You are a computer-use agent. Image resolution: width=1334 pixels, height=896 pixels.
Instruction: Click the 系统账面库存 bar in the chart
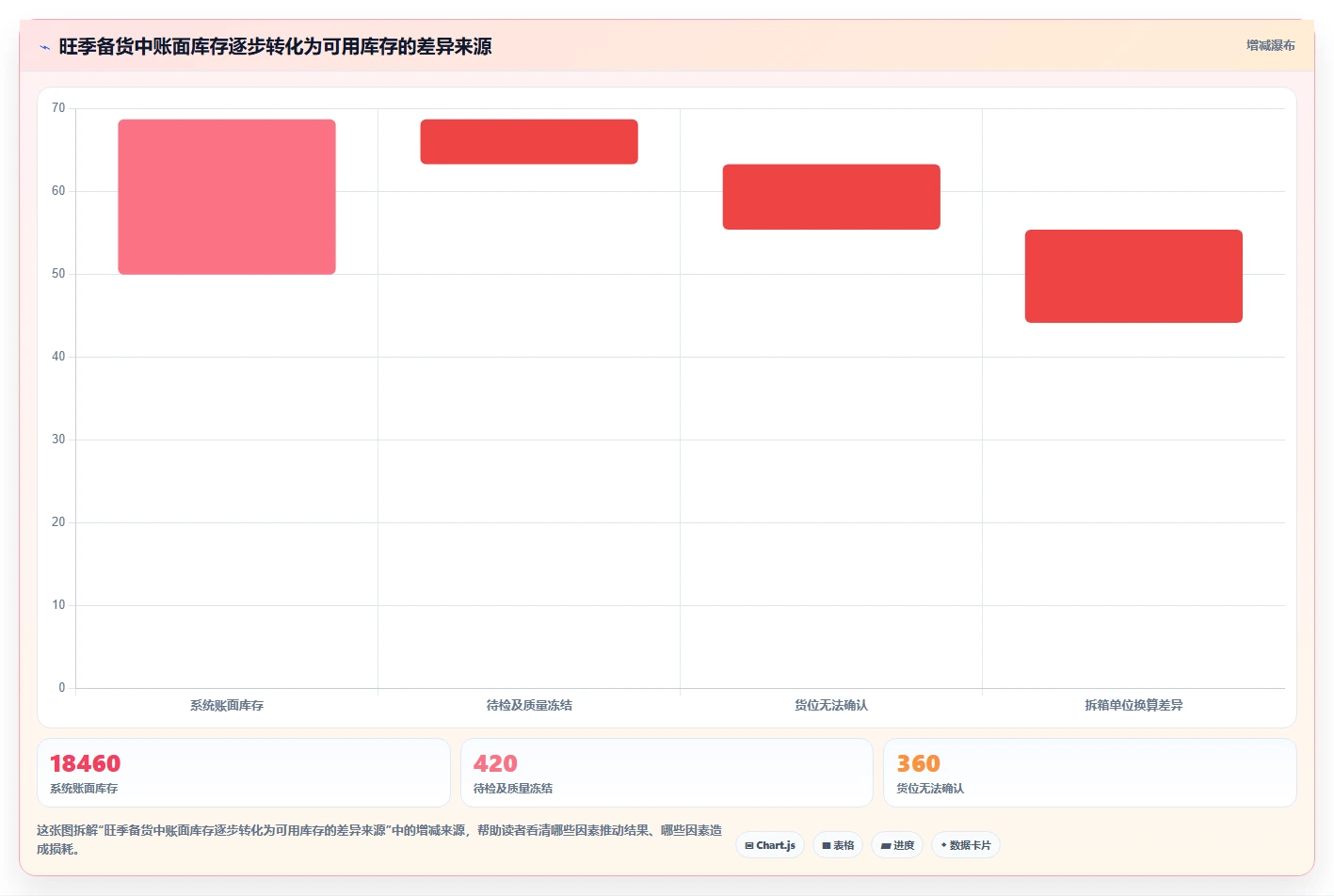pyautogui.click(x=227, y=197)
